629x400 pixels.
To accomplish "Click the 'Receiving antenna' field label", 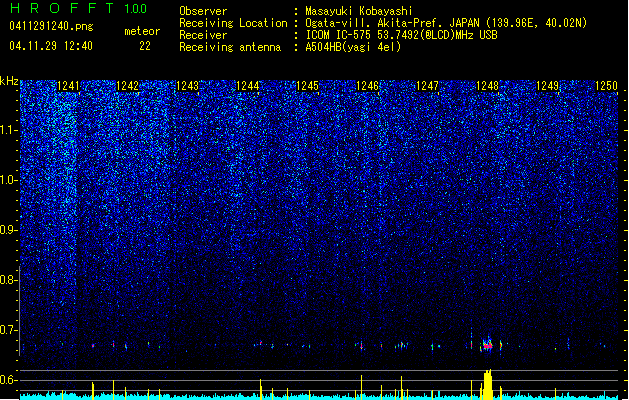I will click(230, 47).
